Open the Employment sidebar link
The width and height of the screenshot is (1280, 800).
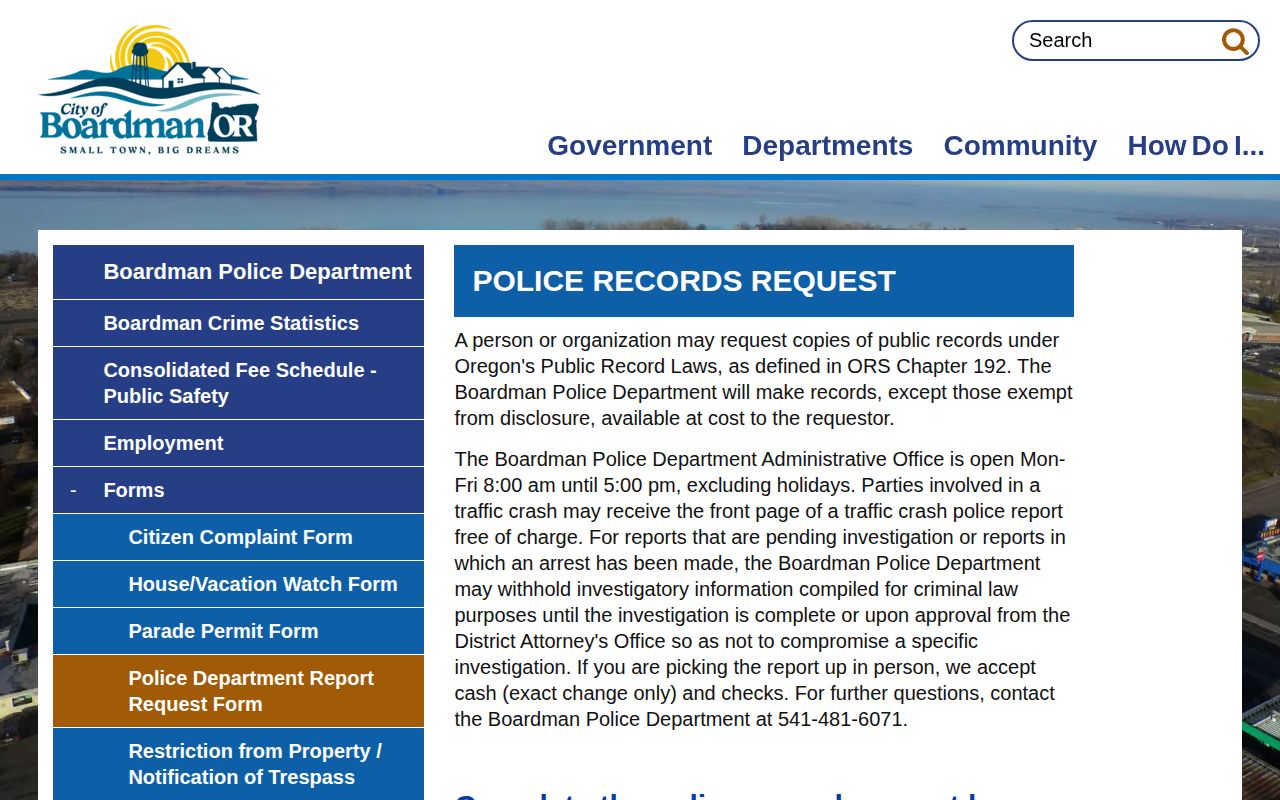238,443
